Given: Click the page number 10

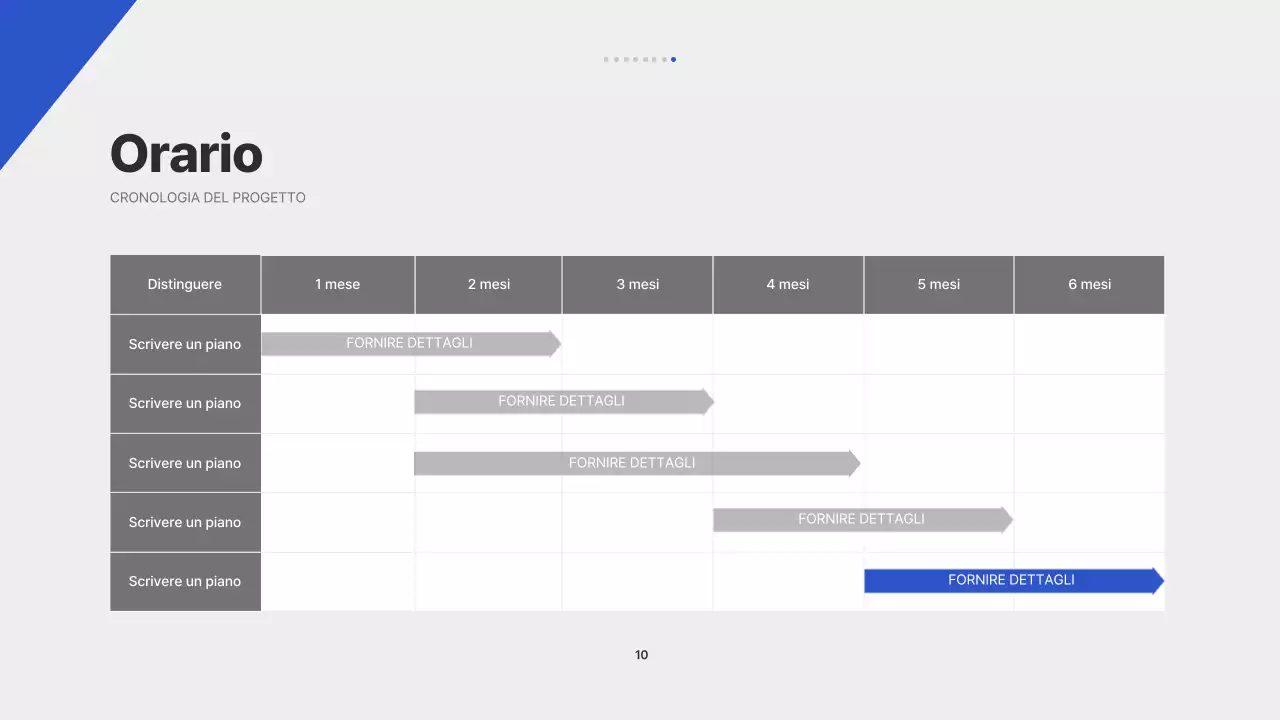Looking at the screenshot, I should [x=641, y=655].
